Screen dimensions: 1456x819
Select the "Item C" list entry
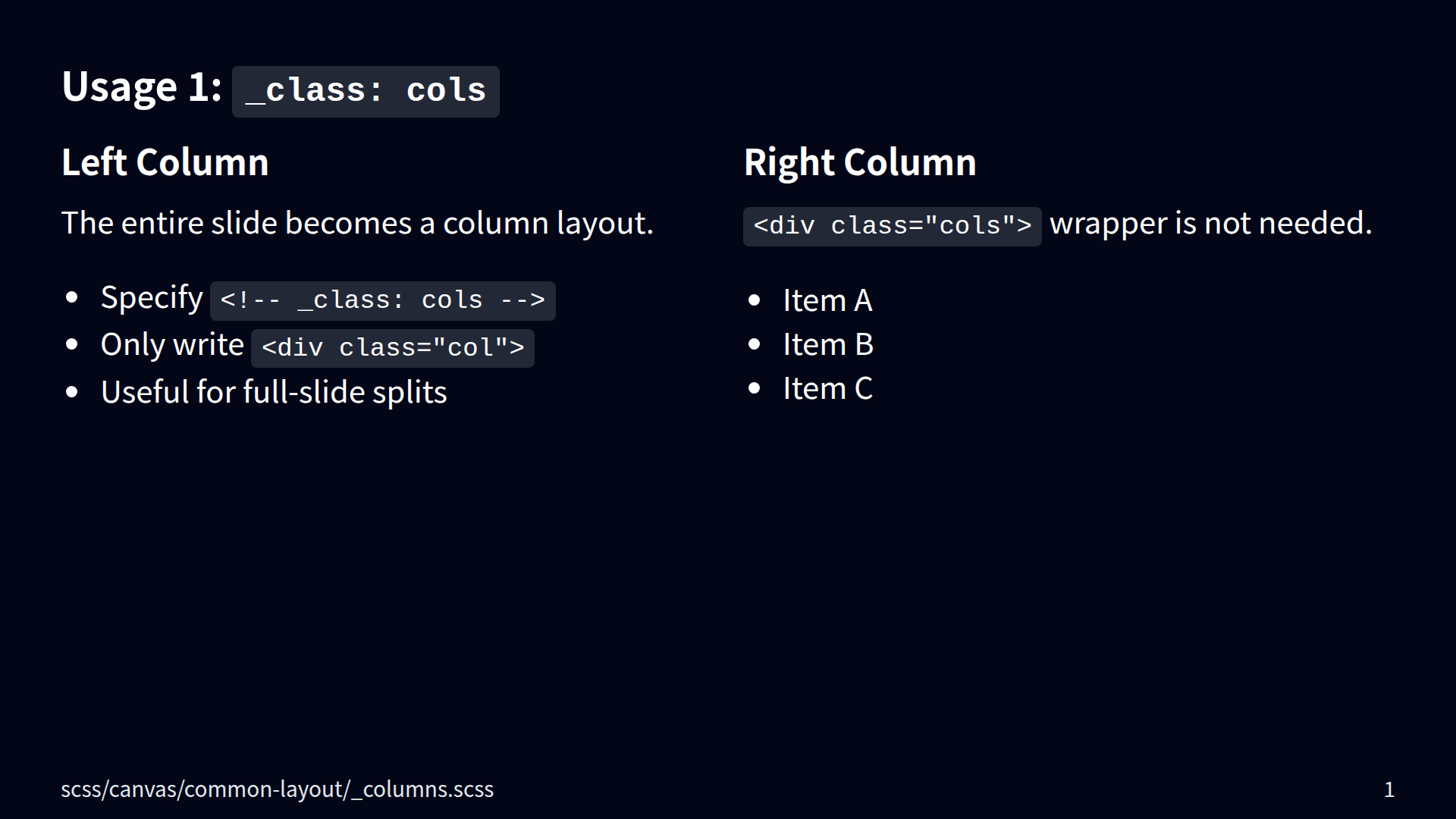827,389
